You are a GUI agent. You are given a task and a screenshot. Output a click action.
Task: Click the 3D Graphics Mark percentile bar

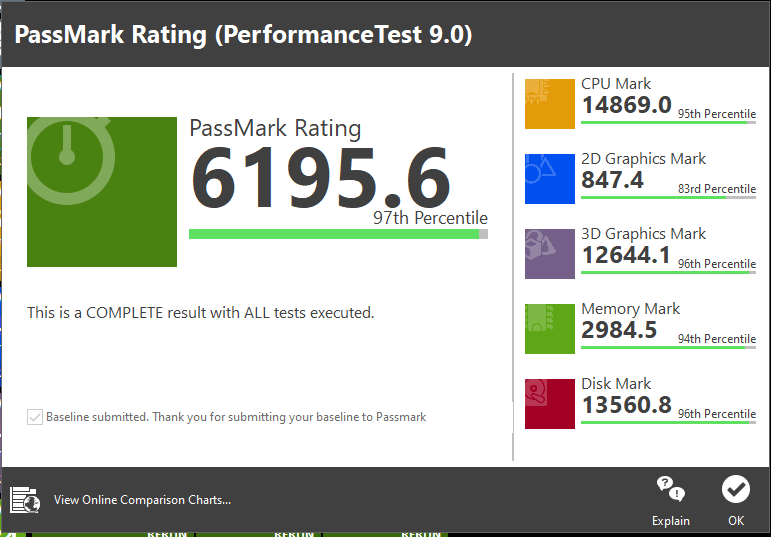tap(668, 272)
